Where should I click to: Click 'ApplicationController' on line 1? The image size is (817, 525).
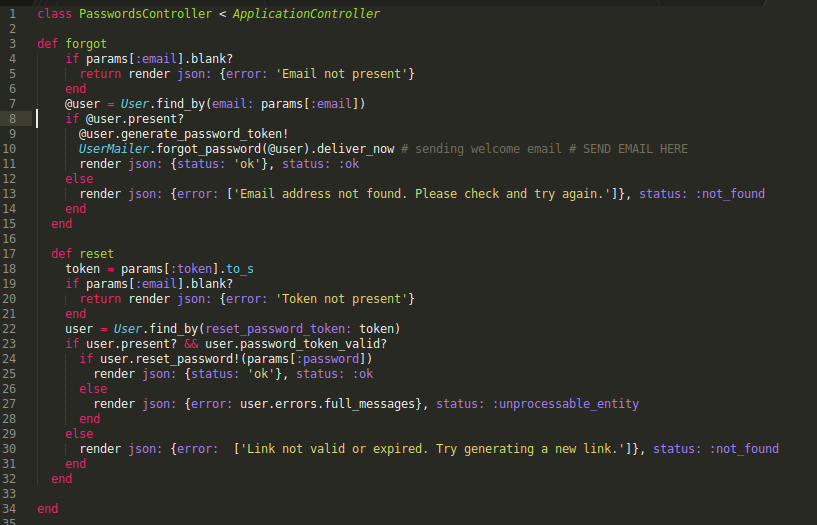click(306, 14)
